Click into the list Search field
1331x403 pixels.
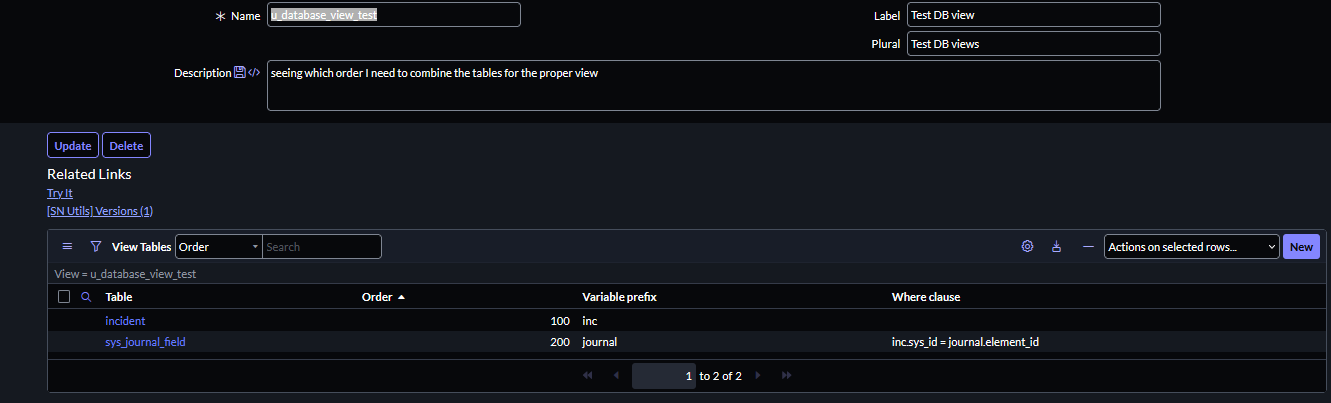pyautogui.click(x=321, y=246)
